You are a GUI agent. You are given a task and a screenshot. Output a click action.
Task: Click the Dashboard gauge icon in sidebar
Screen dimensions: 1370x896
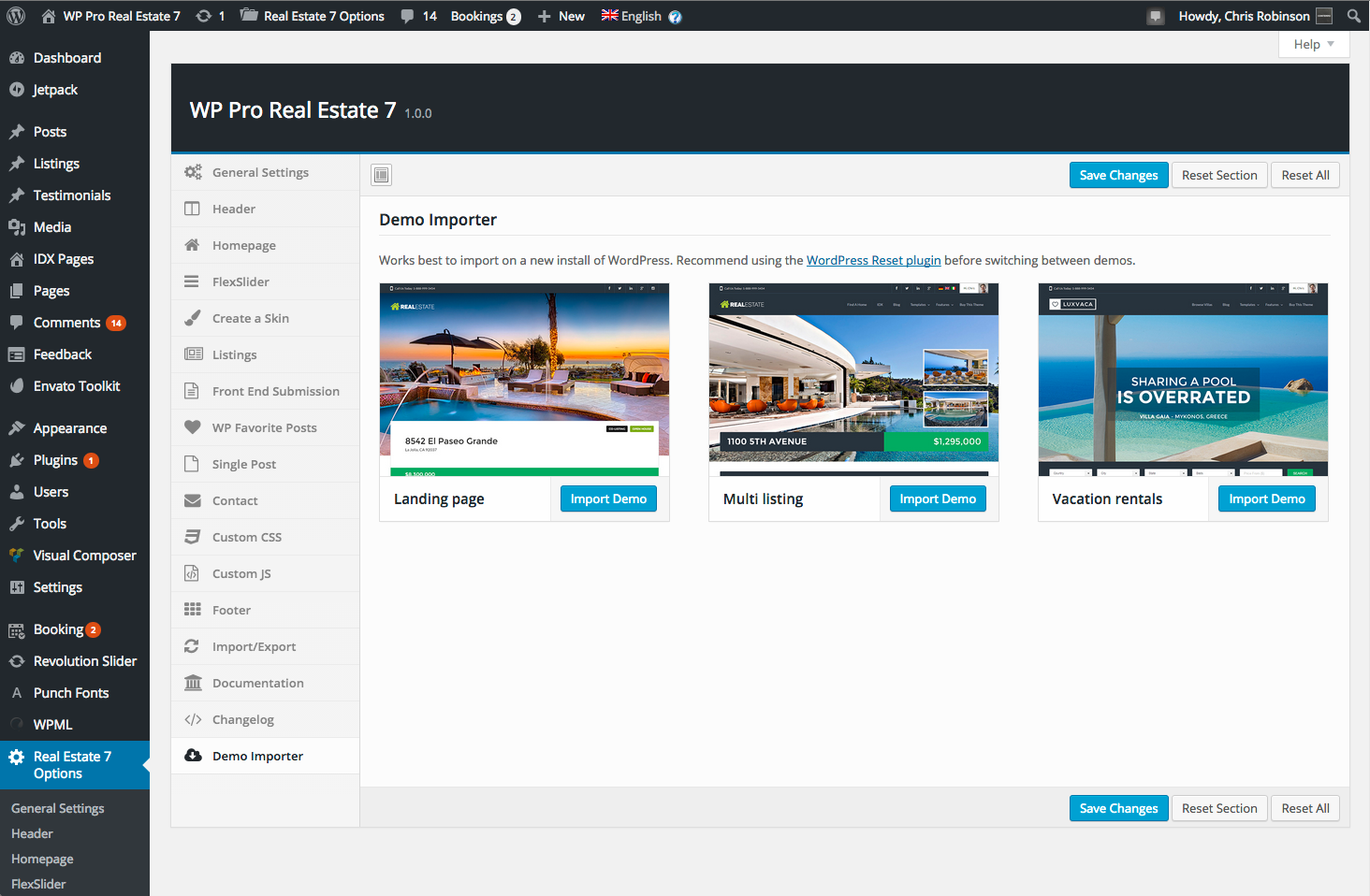17,58
